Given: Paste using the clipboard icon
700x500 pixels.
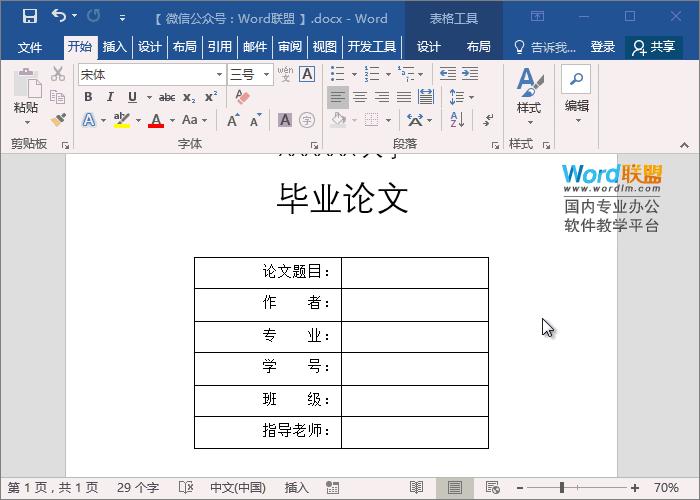Looking at the screenshot, I should pyautogui.click(x=26, y=83).
